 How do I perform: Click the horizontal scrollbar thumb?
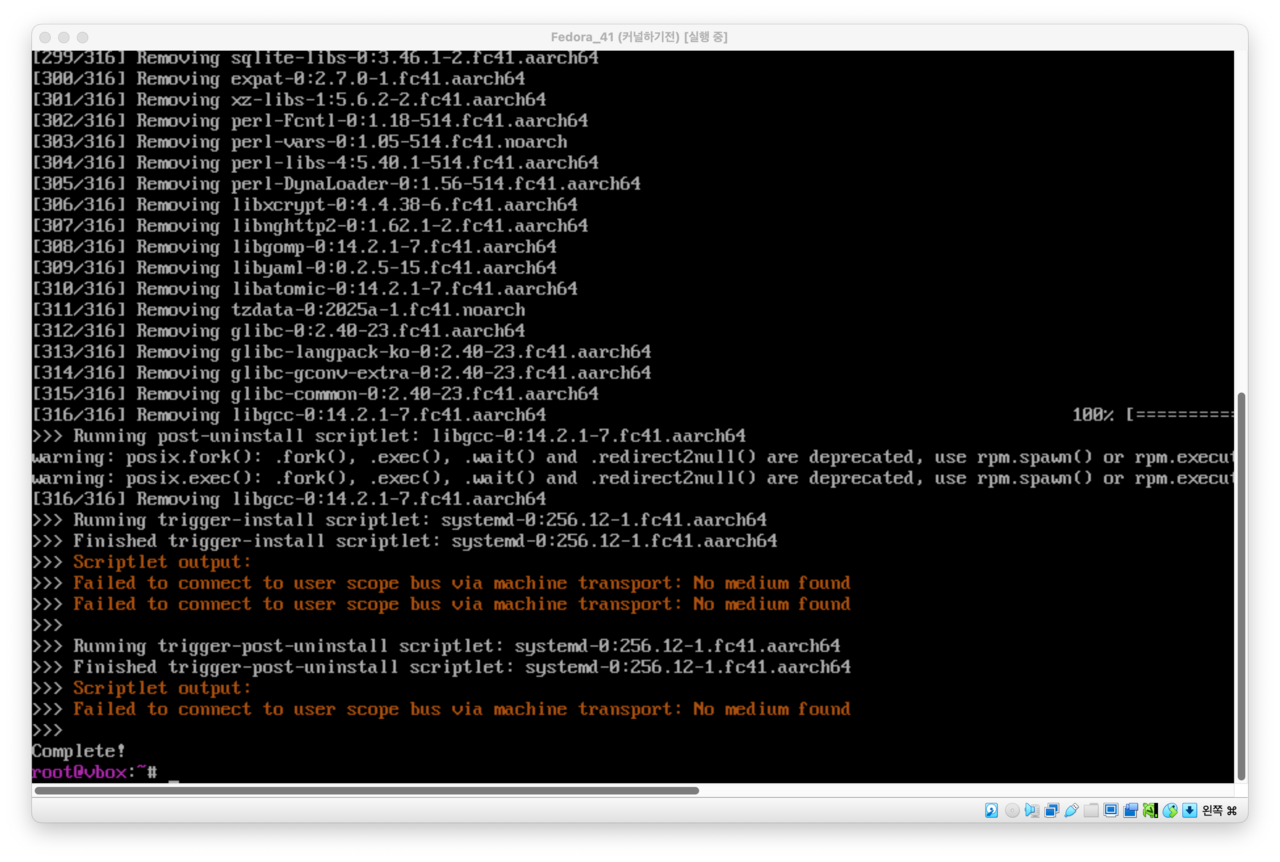pyautogui.click(x=366, y=790)
